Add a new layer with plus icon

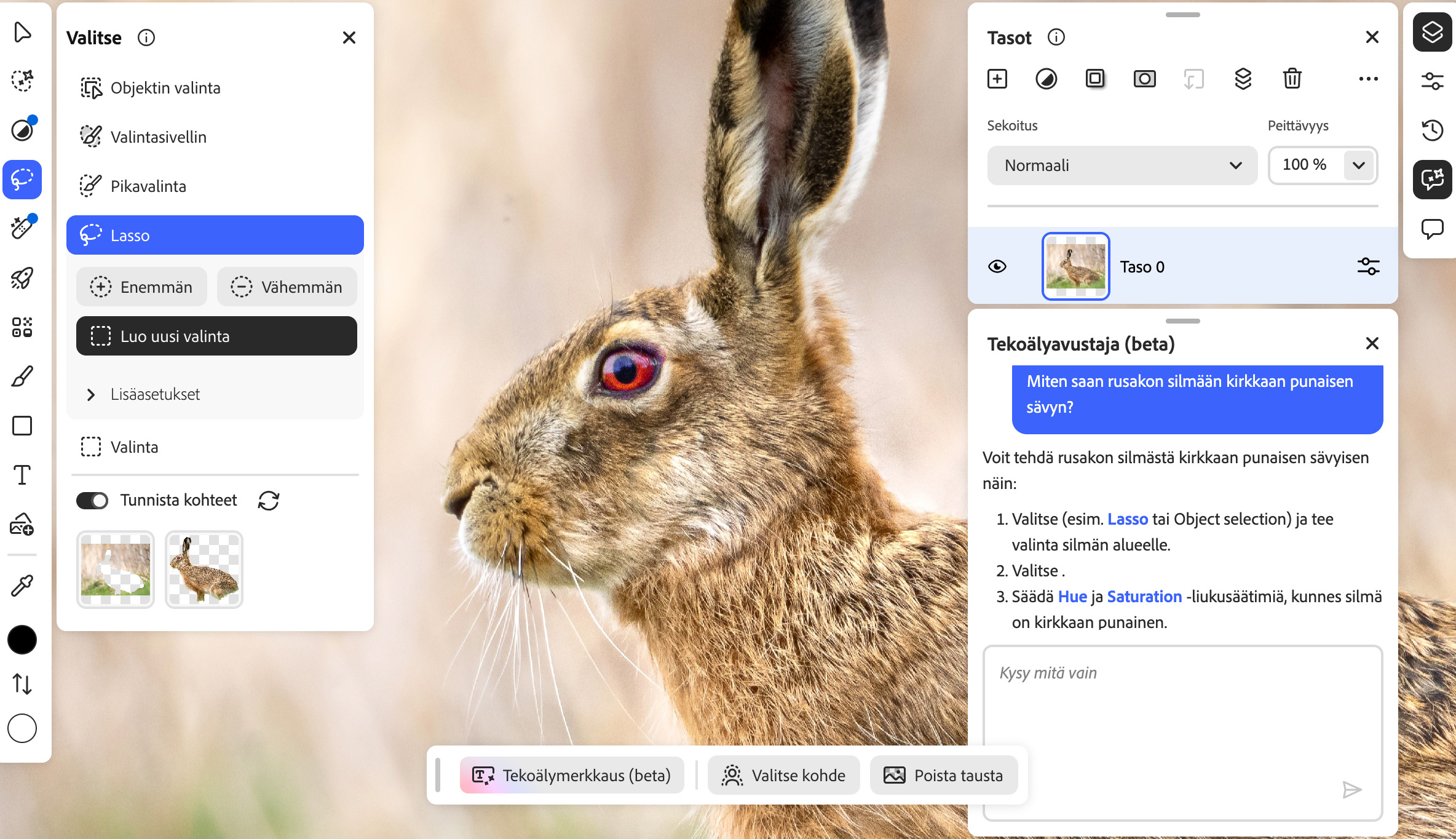(997, 79)
